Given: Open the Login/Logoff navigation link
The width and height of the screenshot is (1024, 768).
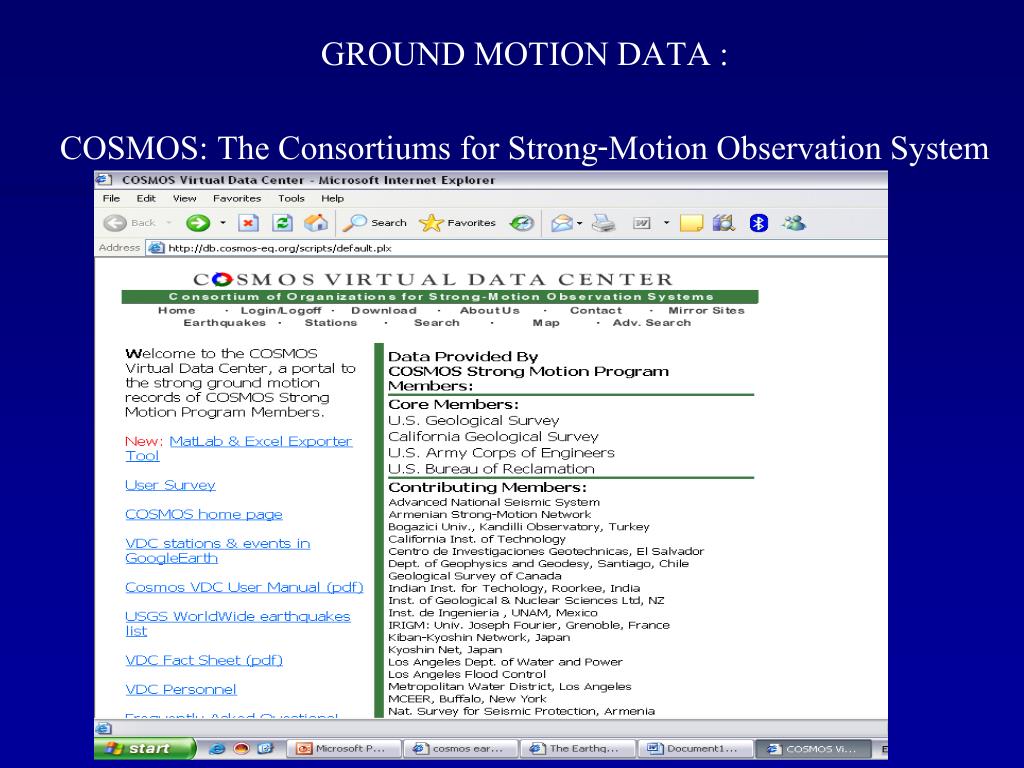Looking at the screenshot, I should coord(281,311).
